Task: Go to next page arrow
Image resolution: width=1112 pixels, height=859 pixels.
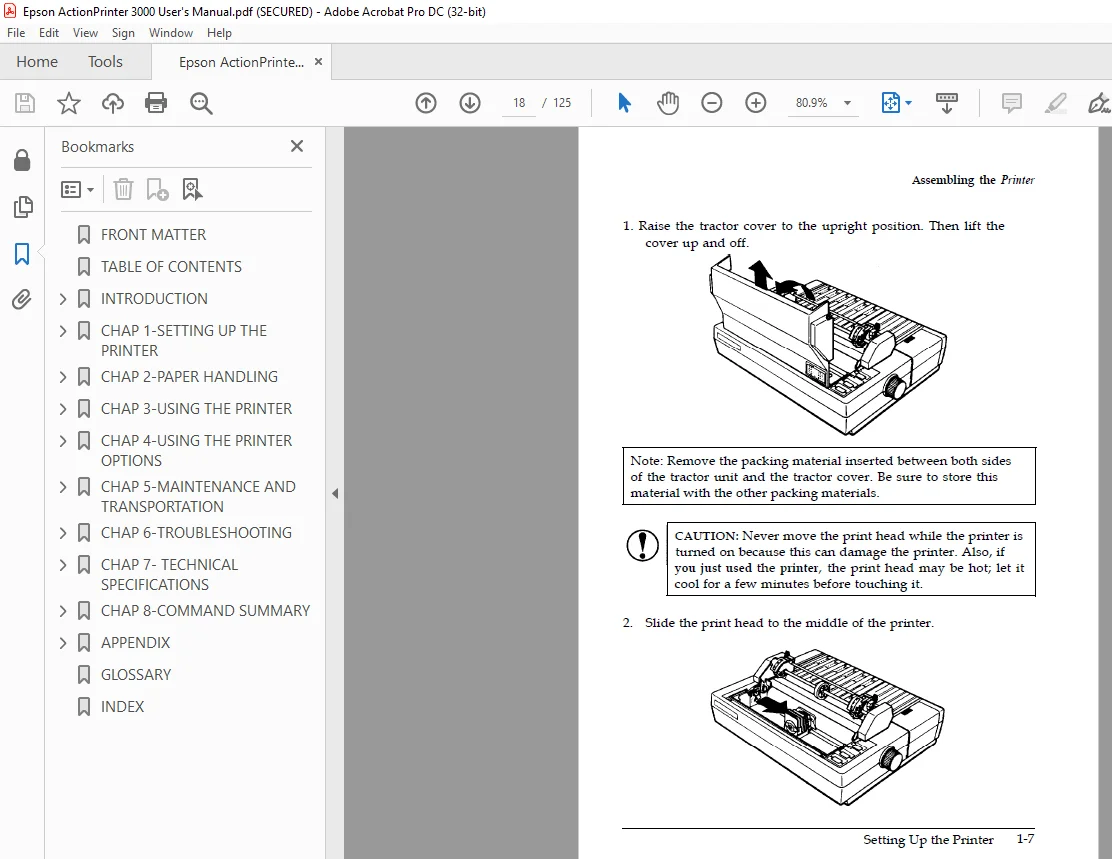Action: [x=469, y=103]
